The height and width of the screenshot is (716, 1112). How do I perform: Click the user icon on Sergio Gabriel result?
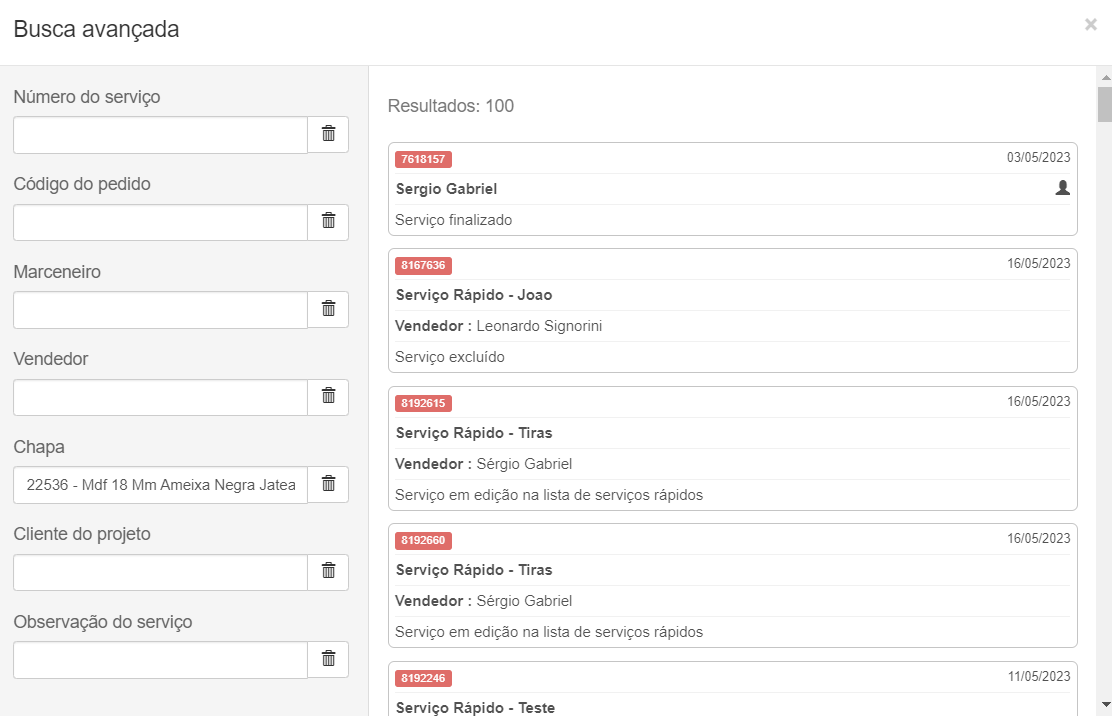[x=1062, y=188]
